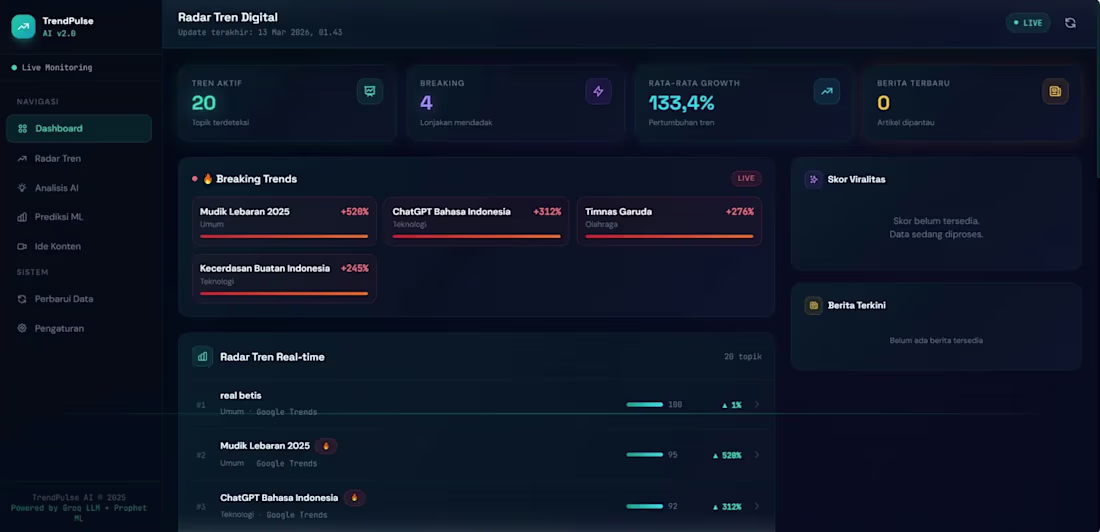This screenshot has width=1100, height=532.
Task: Click the Update terakhir timestamp text
Action: [260, 32]
